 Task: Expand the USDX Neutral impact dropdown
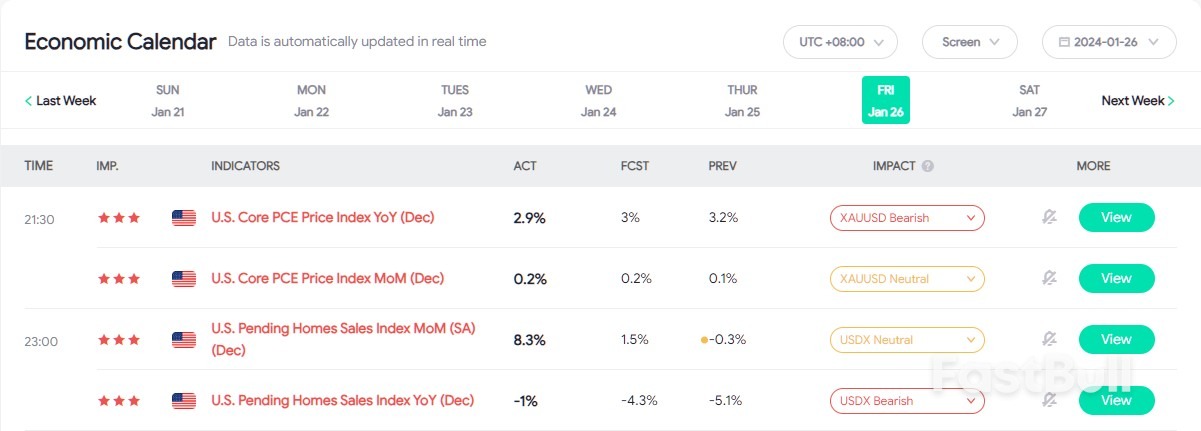(907, 340)
